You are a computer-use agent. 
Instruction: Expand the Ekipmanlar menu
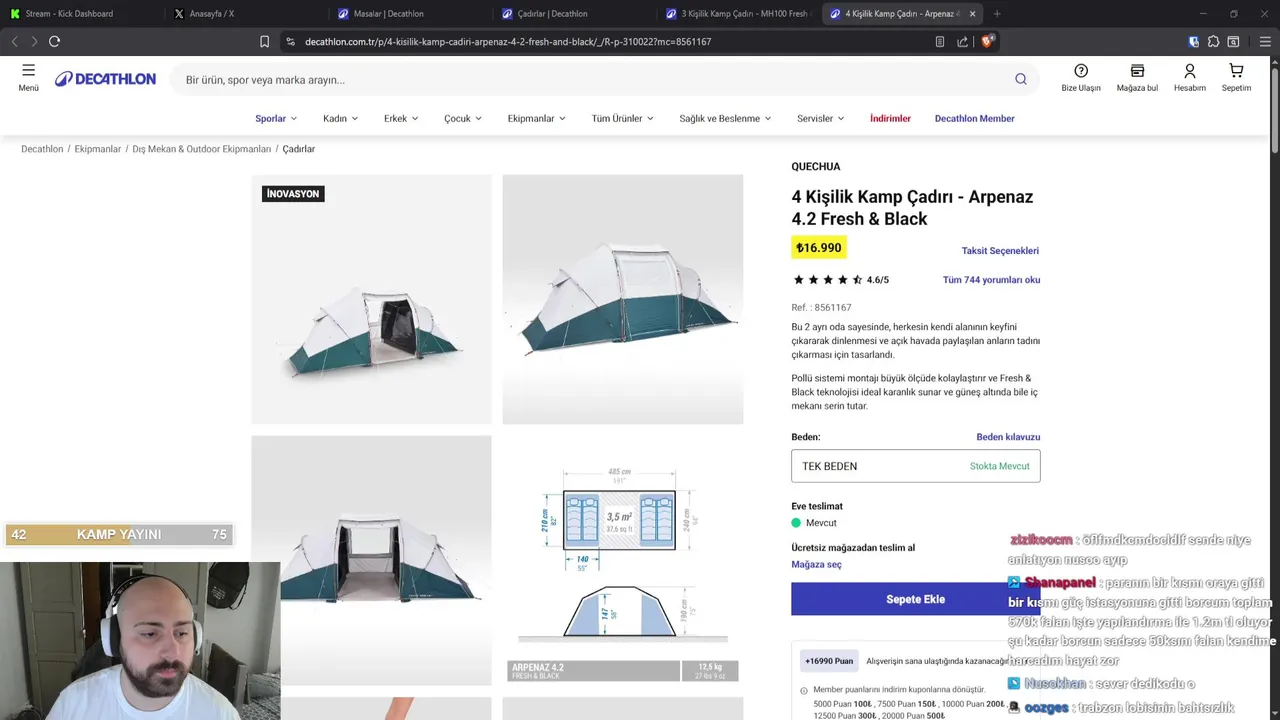click(x=536, y=118)
